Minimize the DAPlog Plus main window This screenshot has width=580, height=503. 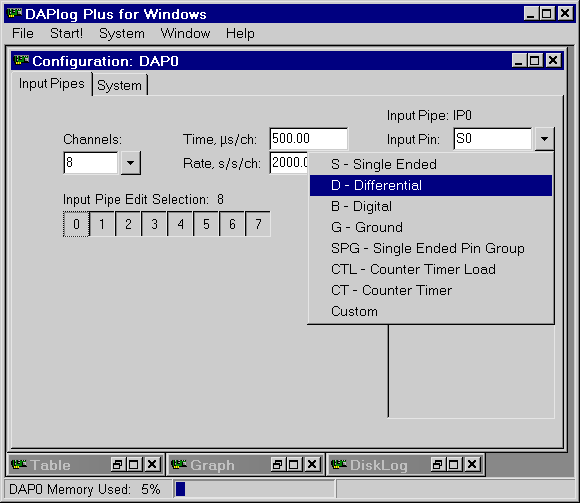coord(531,14)
